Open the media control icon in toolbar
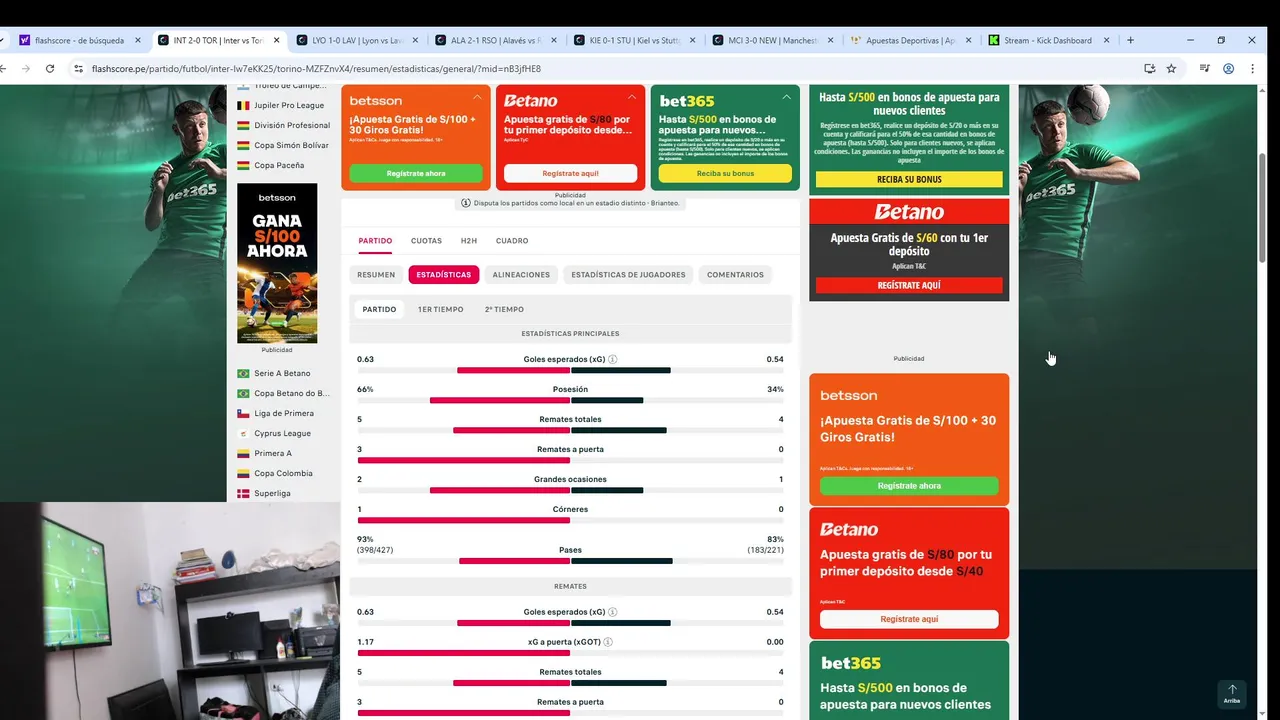 pyautogui.click(x=1205, y=69)
